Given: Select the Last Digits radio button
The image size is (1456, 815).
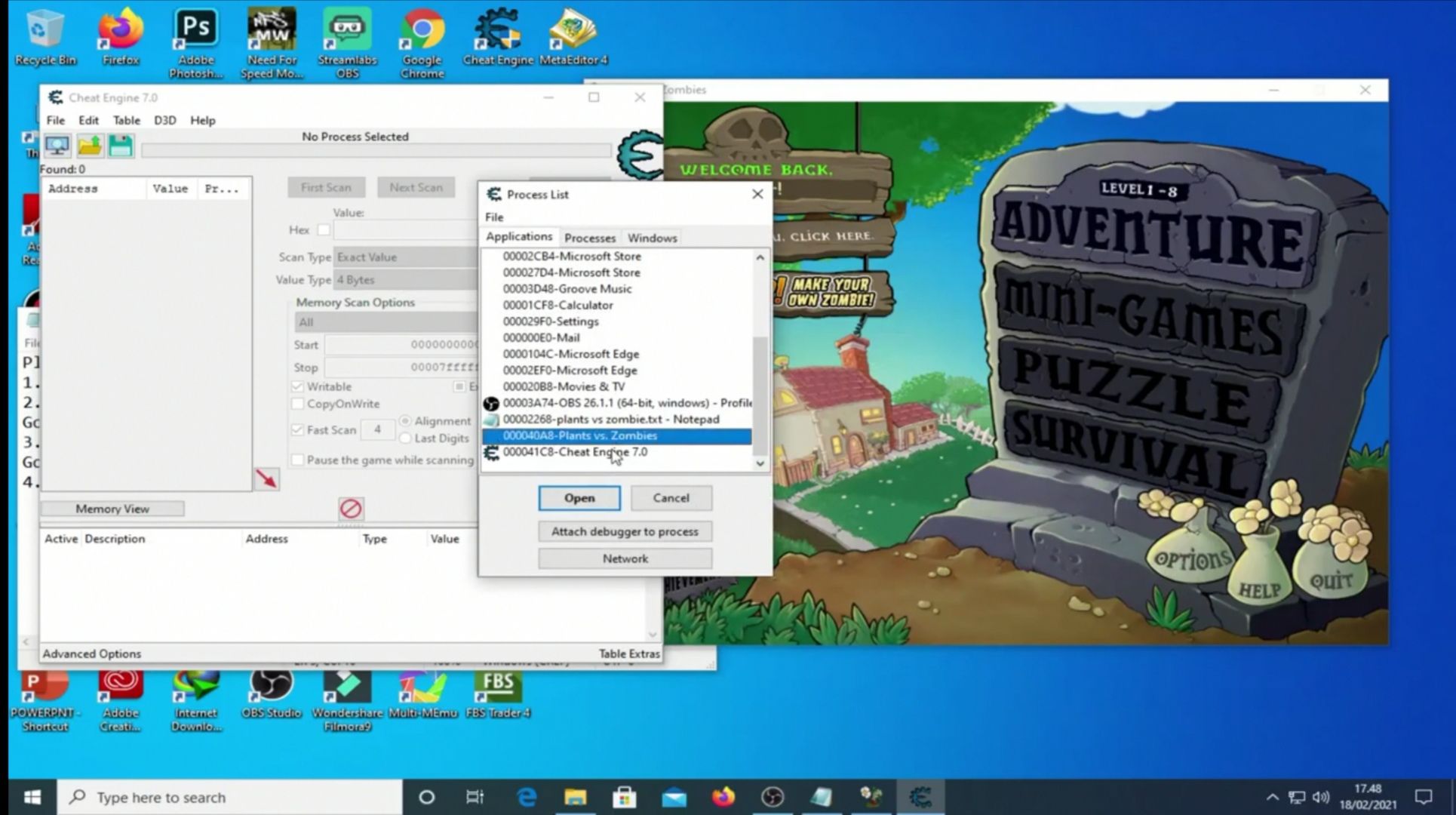Looking at the screenshot, I should (405, 438).
